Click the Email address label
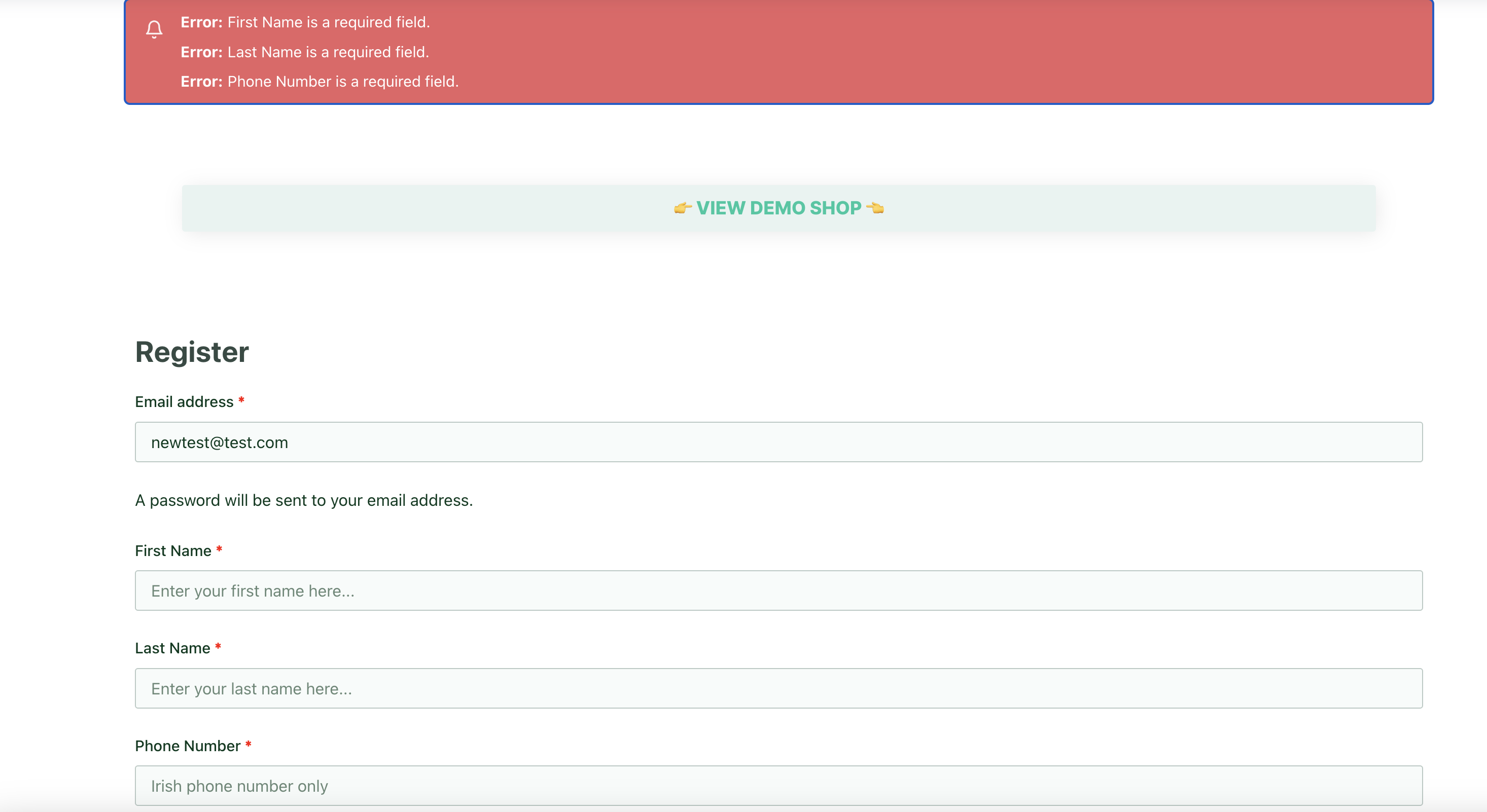The image size is (1487, 812). [184, 401]
